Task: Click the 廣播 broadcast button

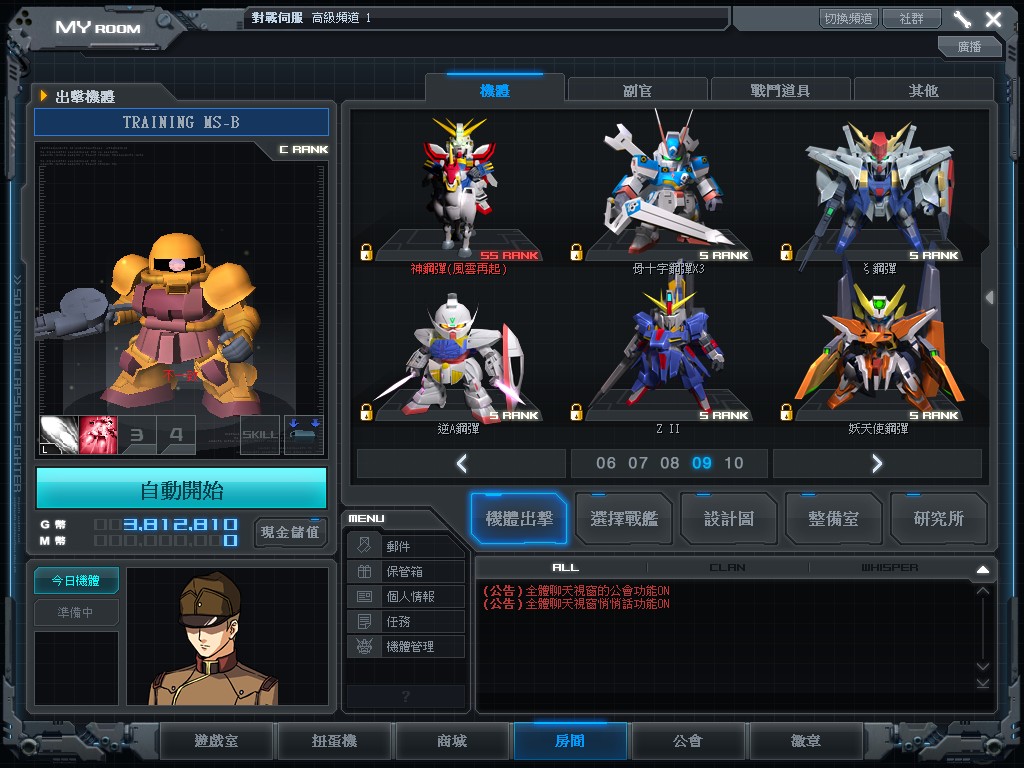Action: [x=969, y=46]
